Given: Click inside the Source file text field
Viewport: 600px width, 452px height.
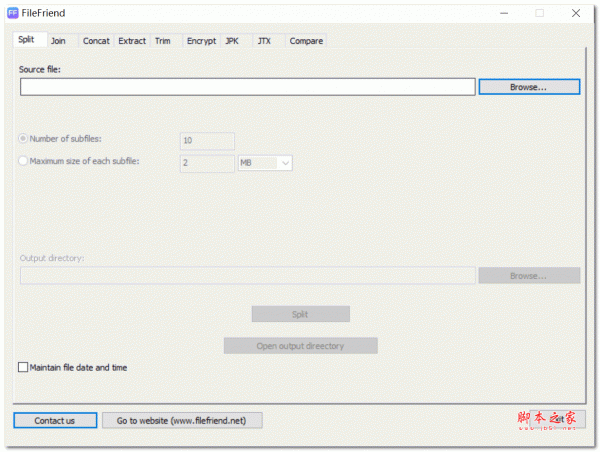Looking at the screenshot, I should [x=246, y=87].
